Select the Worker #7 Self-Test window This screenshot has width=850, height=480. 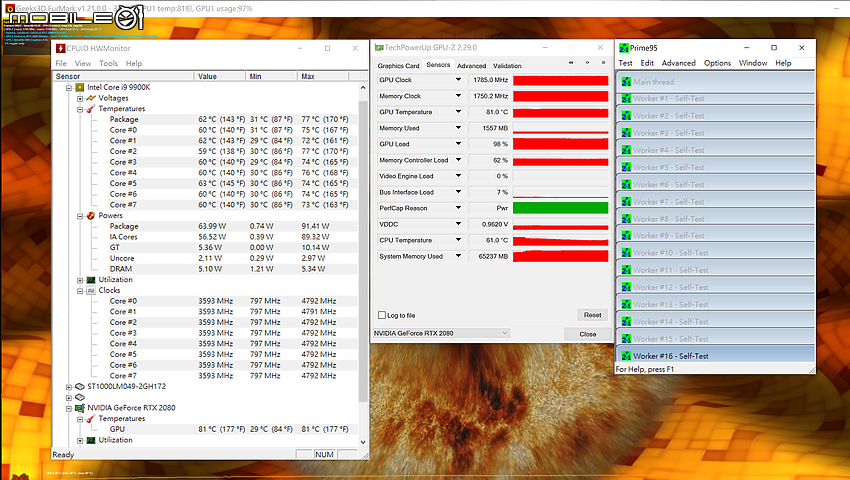[716, 202]
